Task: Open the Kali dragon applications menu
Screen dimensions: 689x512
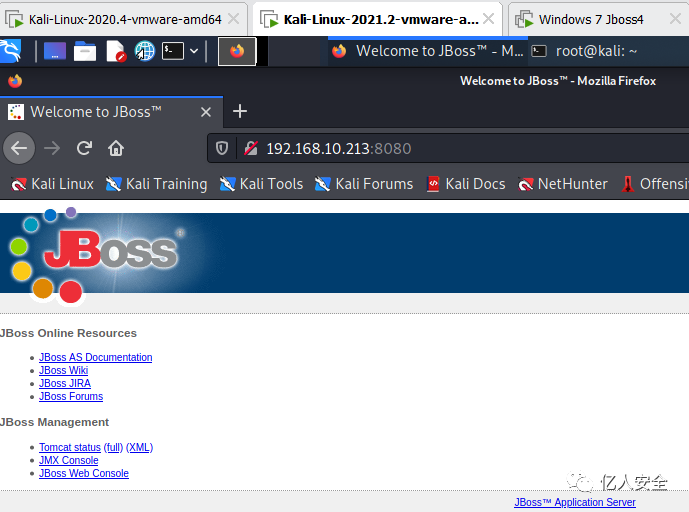Action: [x=11, y=51]
